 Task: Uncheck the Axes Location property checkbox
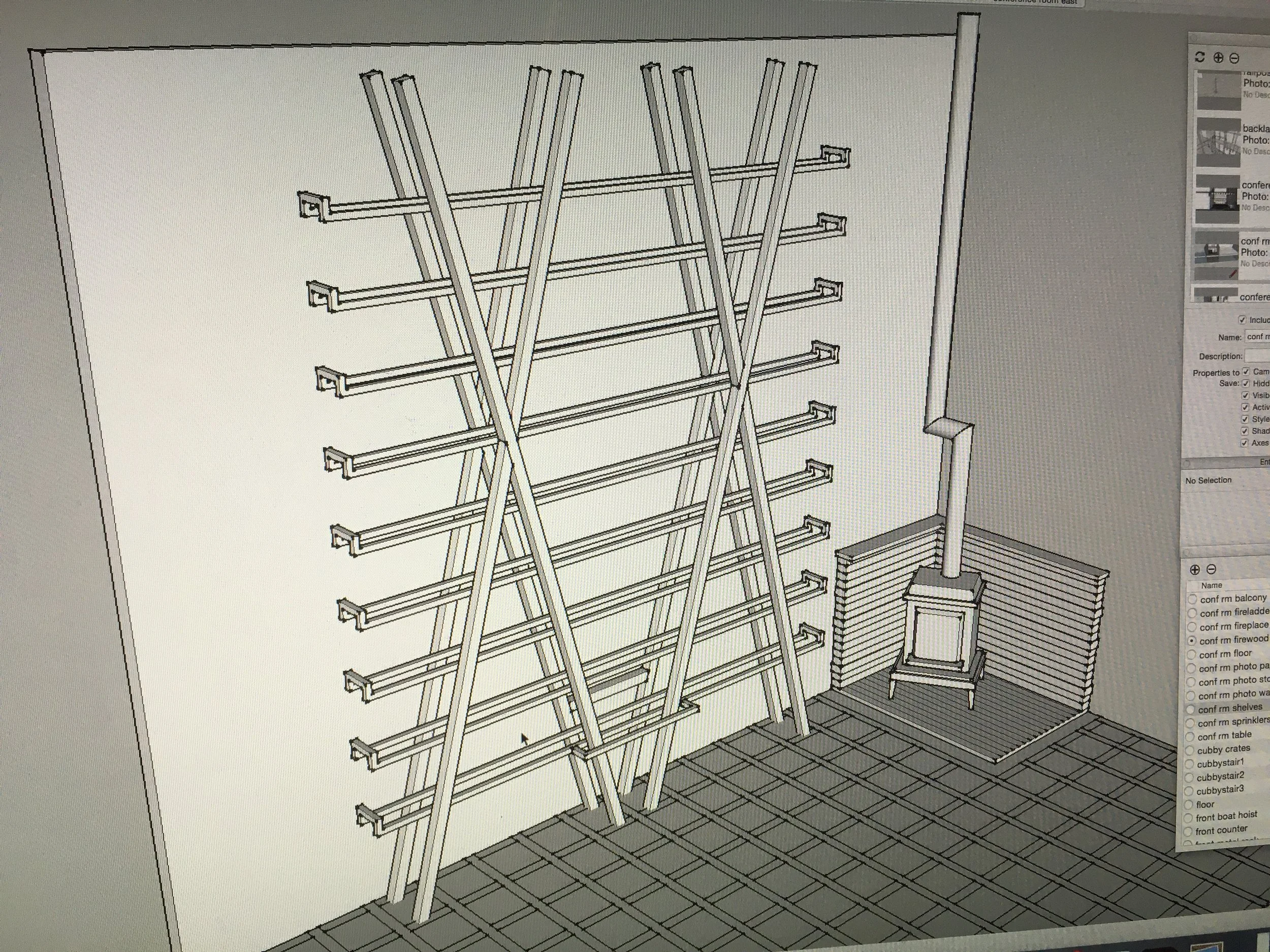point(1245,443)
